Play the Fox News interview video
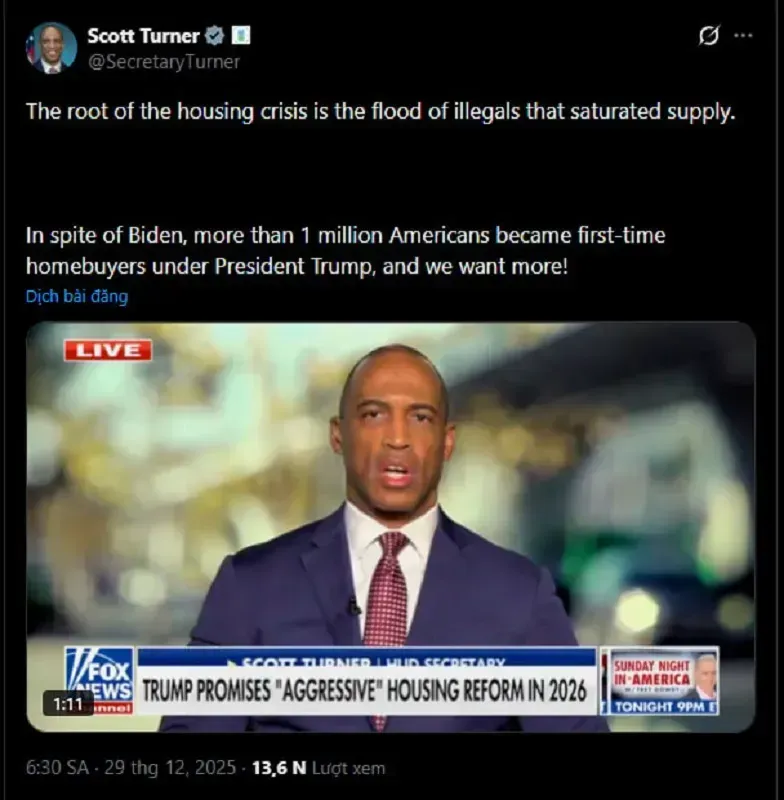The height and width of the screenshot is (800, 784). click(391, 527)
